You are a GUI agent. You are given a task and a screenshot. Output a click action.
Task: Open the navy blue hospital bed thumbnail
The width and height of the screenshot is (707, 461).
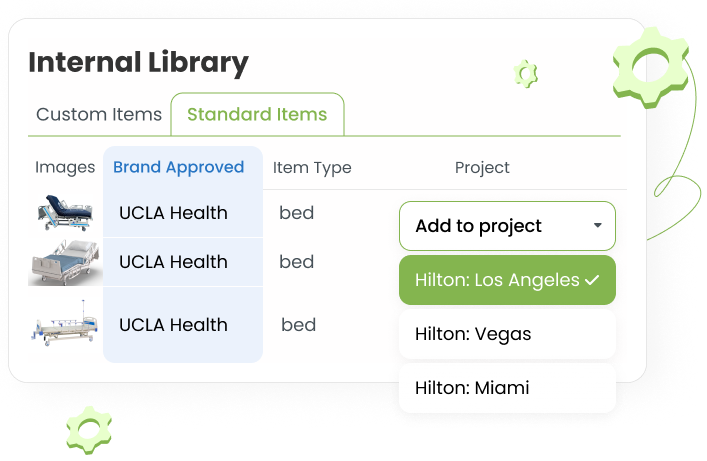tap(65, 212)
